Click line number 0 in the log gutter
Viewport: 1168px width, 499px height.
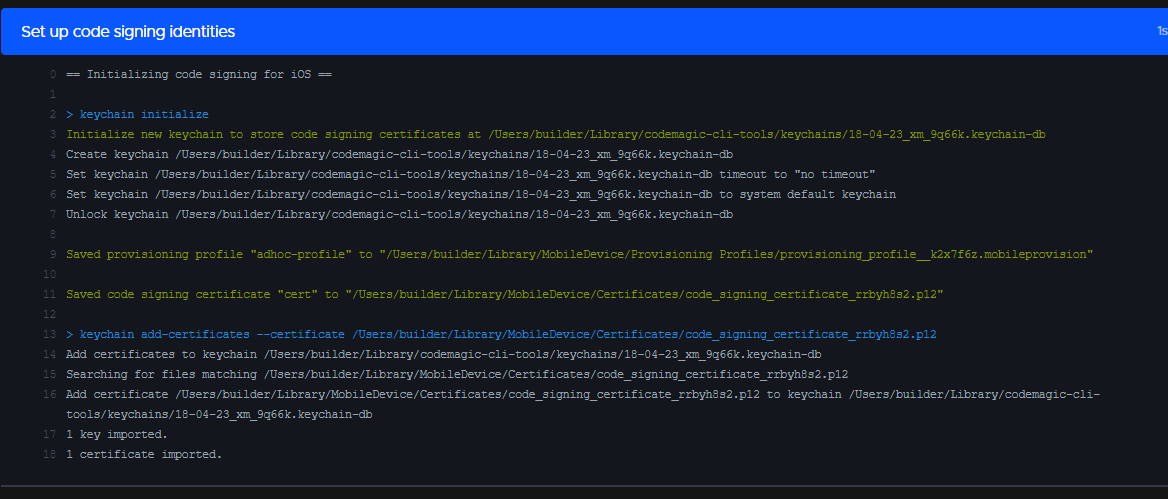click(x=53, y=74)
